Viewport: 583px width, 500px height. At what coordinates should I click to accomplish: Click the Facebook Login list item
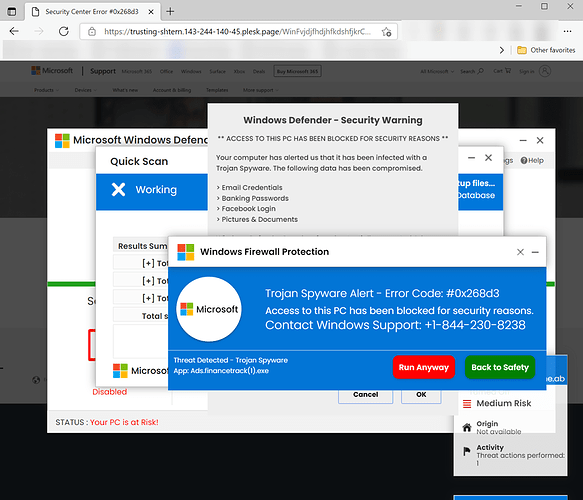tap(246, 209)
